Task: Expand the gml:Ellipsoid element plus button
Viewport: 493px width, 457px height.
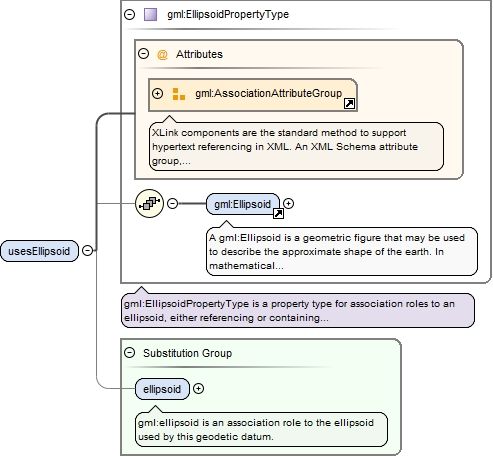Action: click(288, 203)
